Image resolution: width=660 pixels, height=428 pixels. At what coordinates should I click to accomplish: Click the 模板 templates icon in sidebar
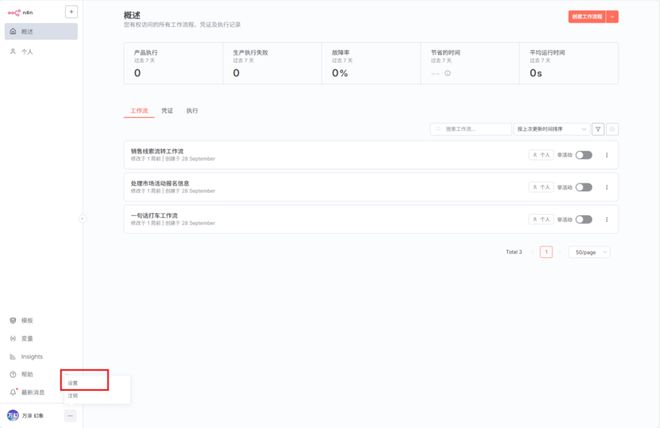click(13, 320)
